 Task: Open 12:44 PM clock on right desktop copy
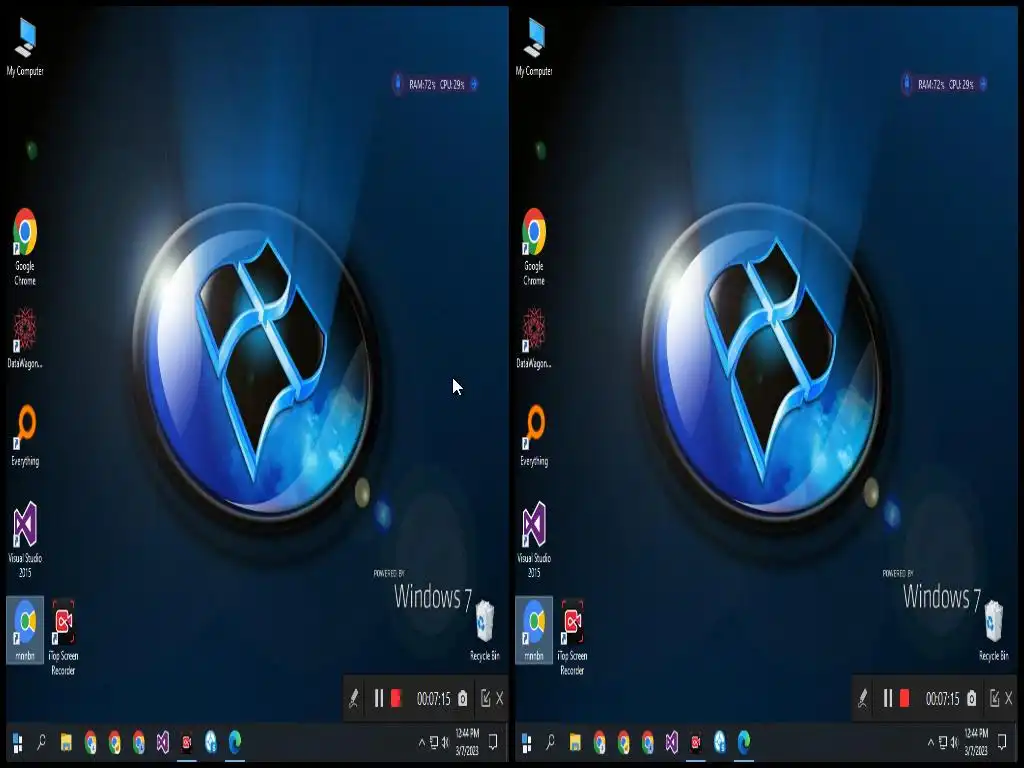[976, 743]
